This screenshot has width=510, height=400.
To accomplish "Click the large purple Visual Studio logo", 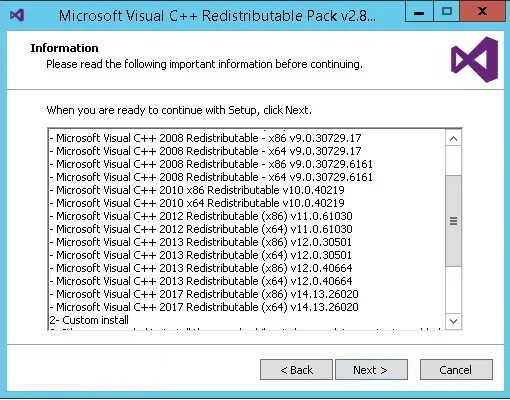I will [474, 60].
